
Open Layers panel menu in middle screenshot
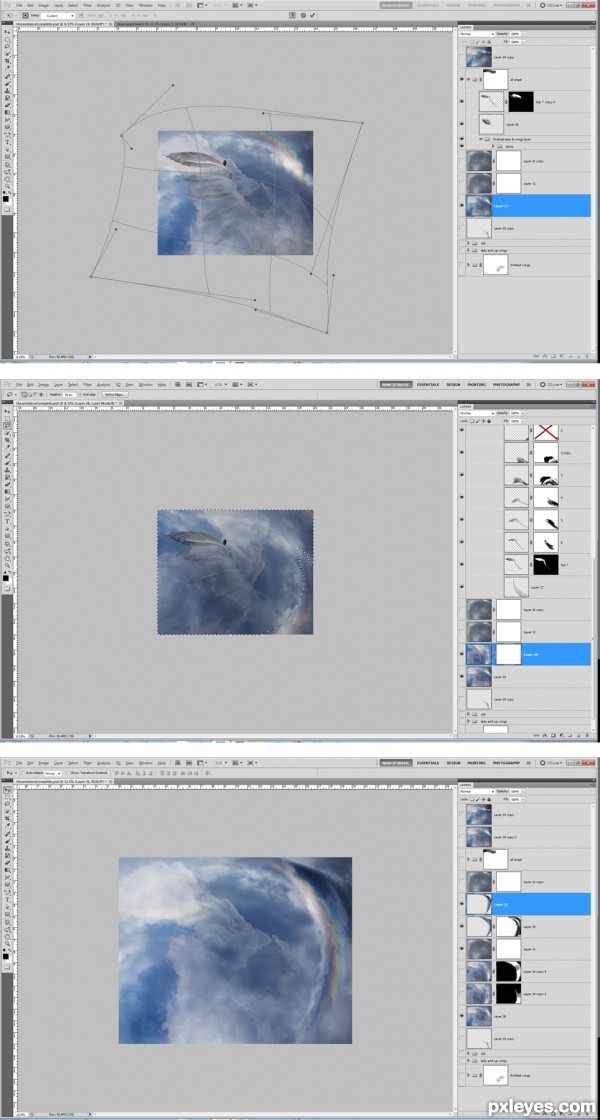tap(594, 406)
